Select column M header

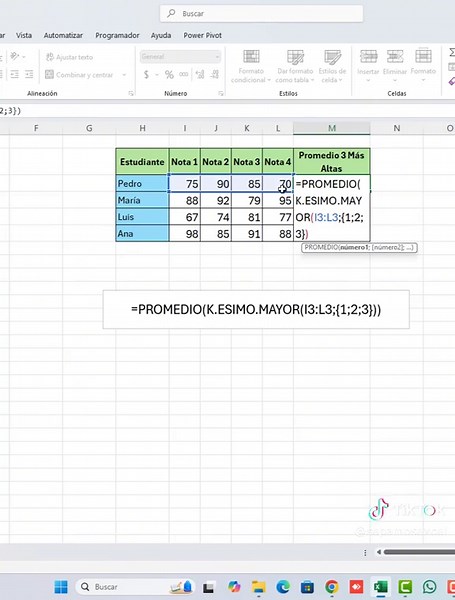332,128
